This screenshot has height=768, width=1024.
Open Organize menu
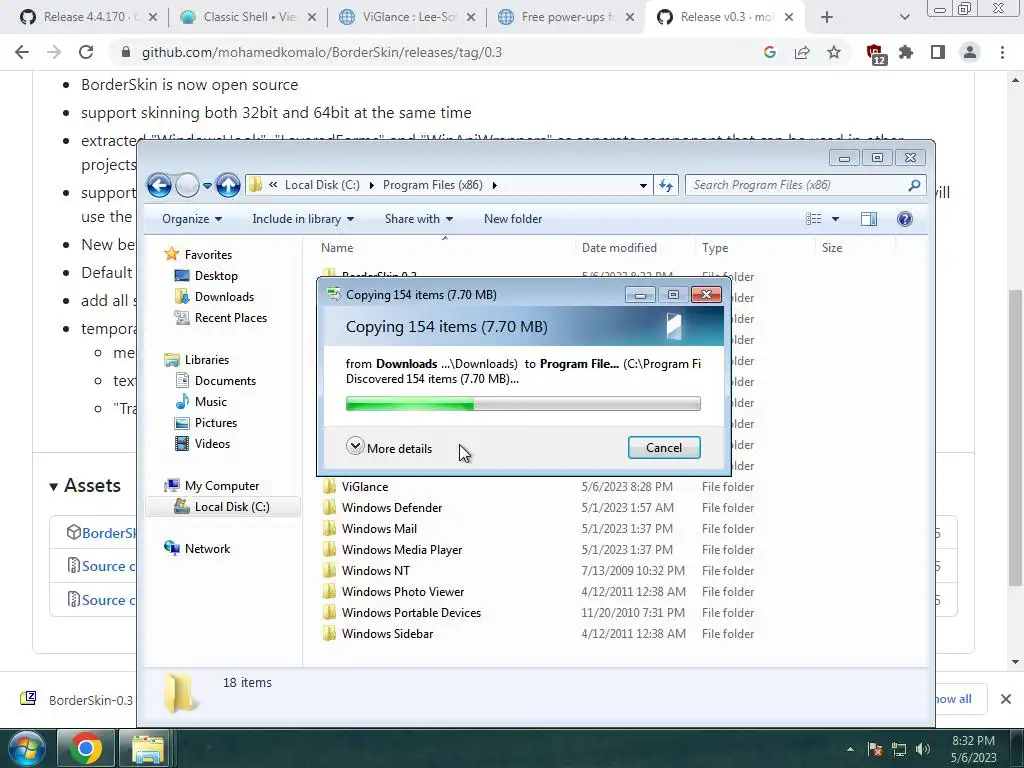coord(192,219)
